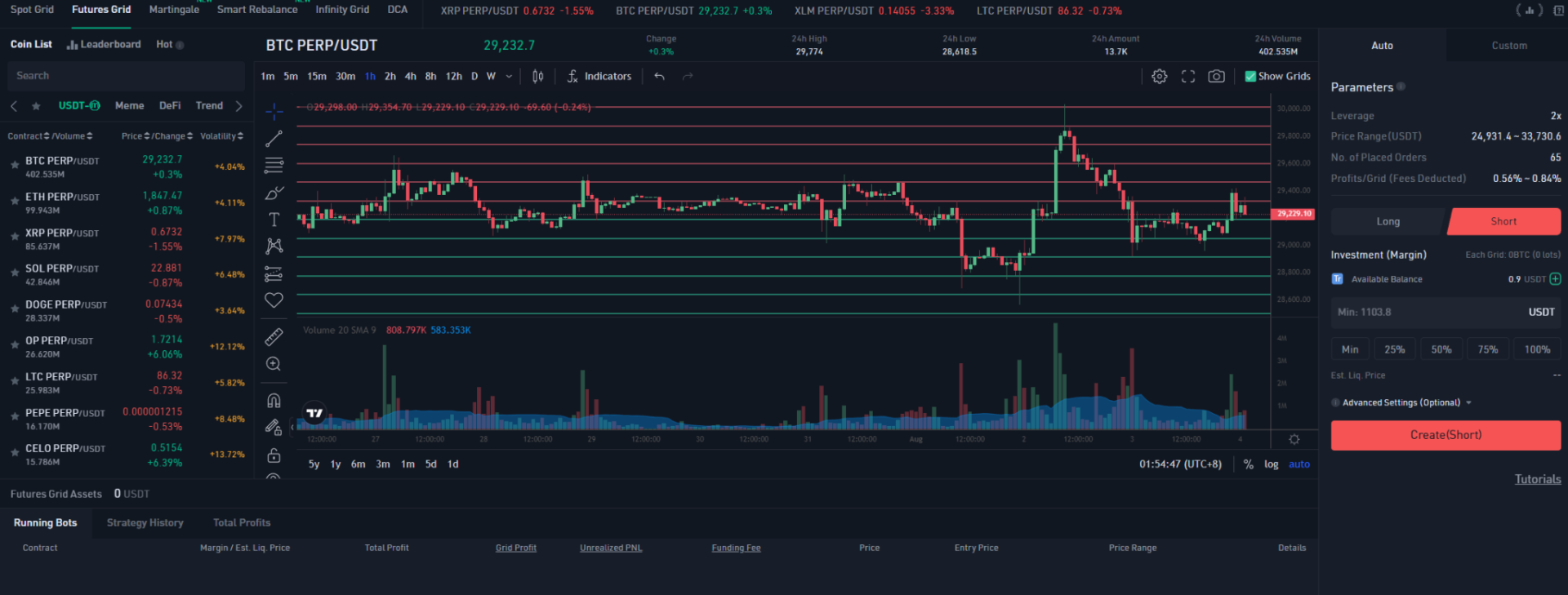This screenshot has height=595, width=1568.
Task: Select SOL PERP/USDT from coin list
Action: click(x=127, y=275)
